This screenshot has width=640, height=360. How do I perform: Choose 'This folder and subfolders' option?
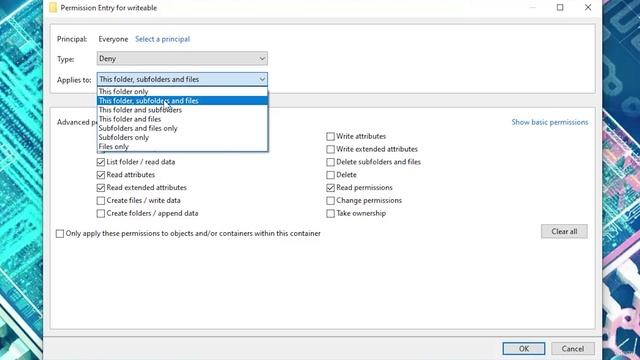pyautogui.click(x=182, y=110)
